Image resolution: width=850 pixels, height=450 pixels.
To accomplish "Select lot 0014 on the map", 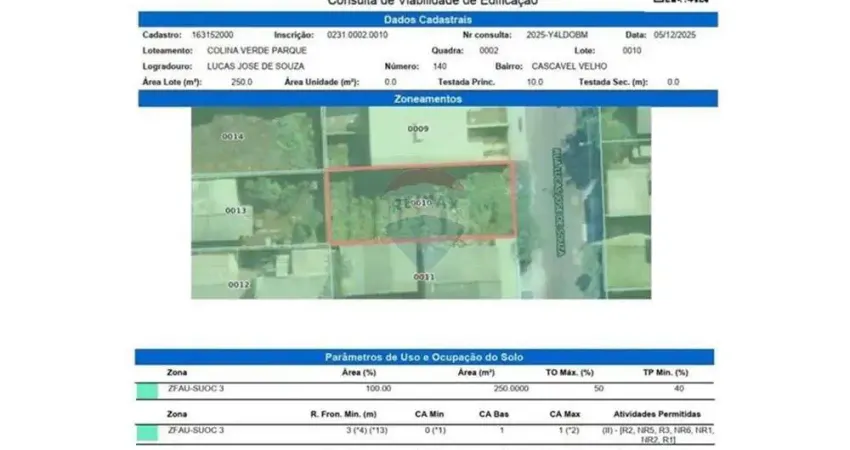I will pos(233,136).
